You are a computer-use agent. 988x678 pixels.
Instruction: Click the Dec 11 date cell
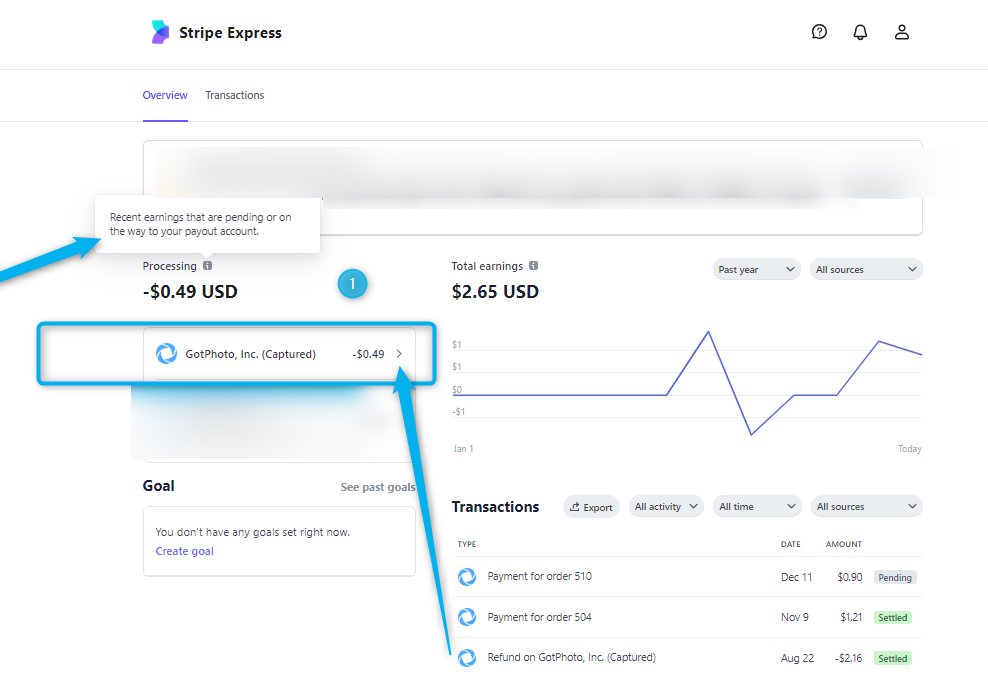[x=796, y=577]
